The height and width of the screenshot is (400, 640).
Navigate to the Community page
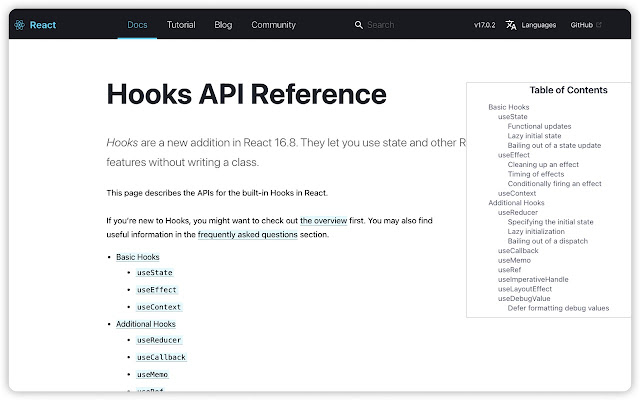pyautogui.click(x=273, y=25)
